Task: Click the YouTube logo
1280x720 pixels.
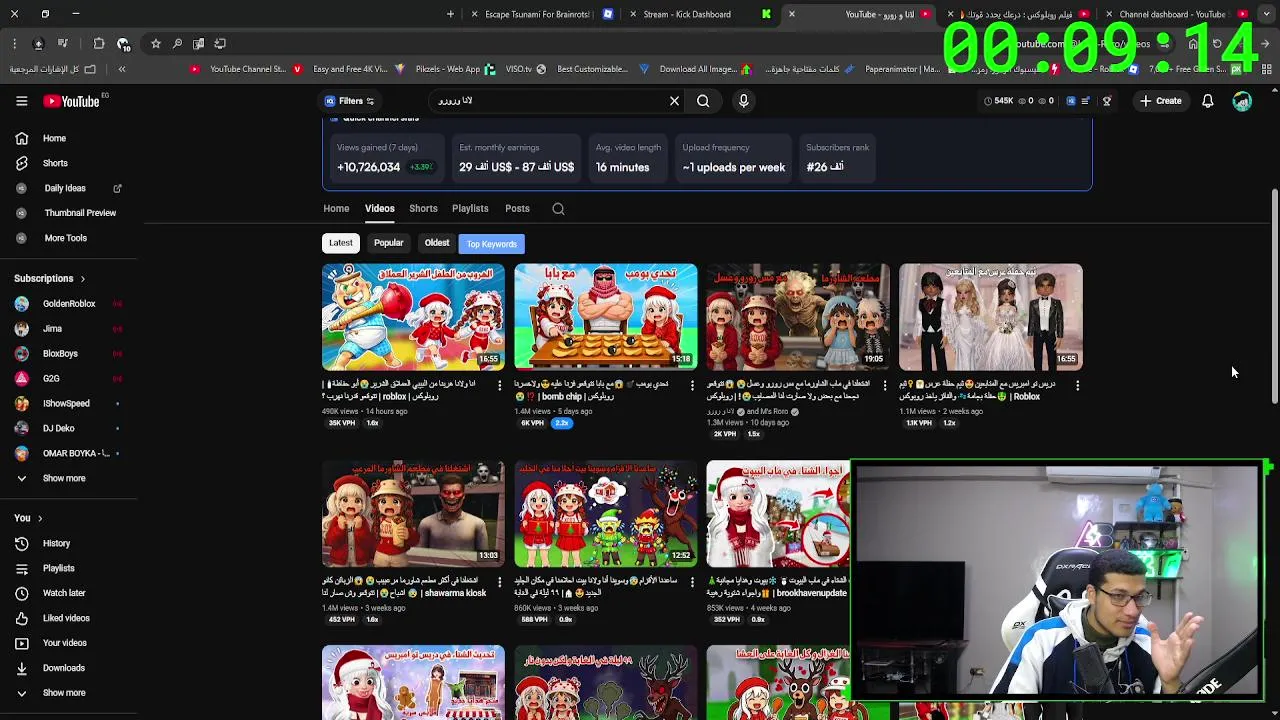Action: [72, 101]
